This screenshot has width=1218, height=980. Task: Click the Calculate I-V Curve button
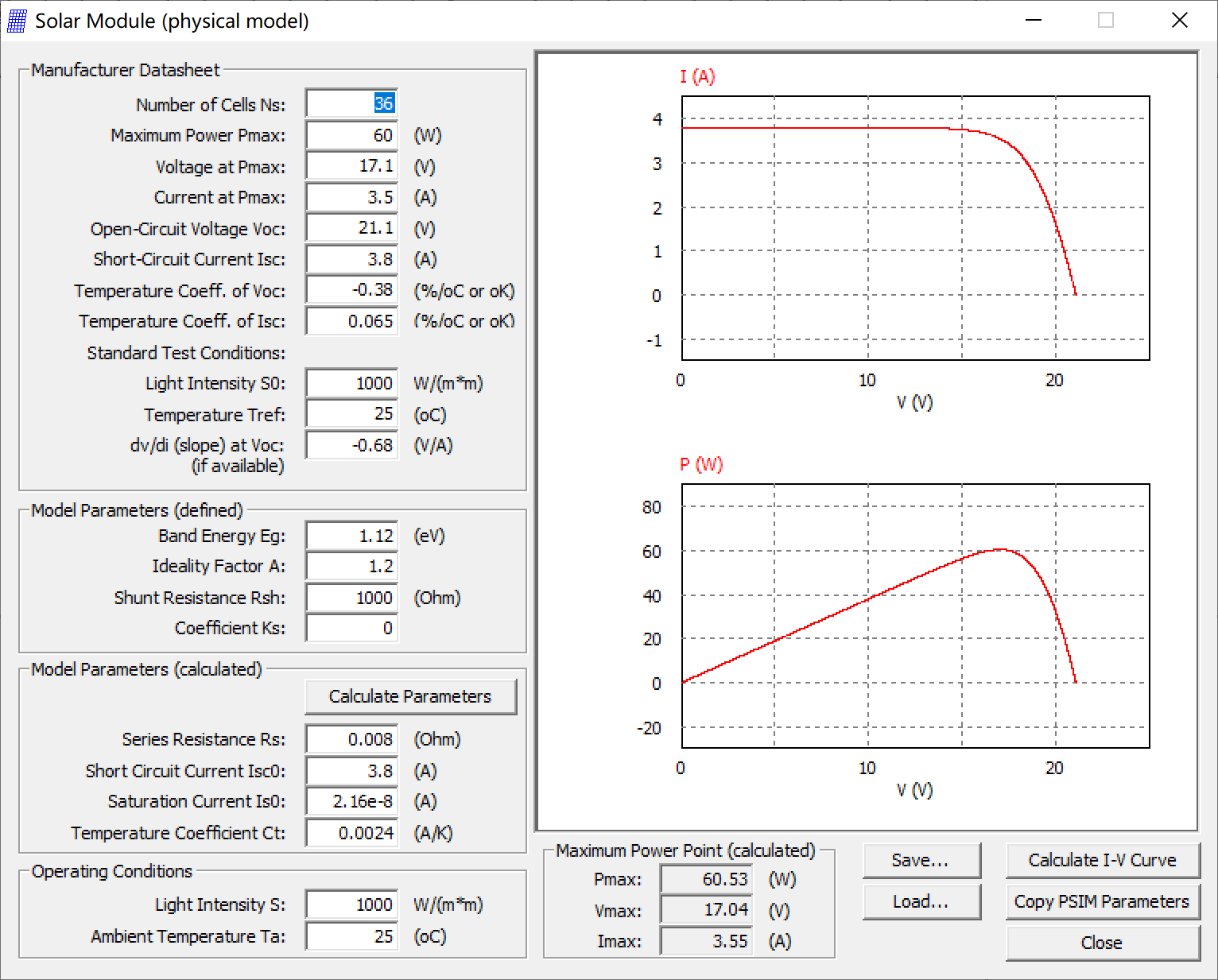point(1102,860)
